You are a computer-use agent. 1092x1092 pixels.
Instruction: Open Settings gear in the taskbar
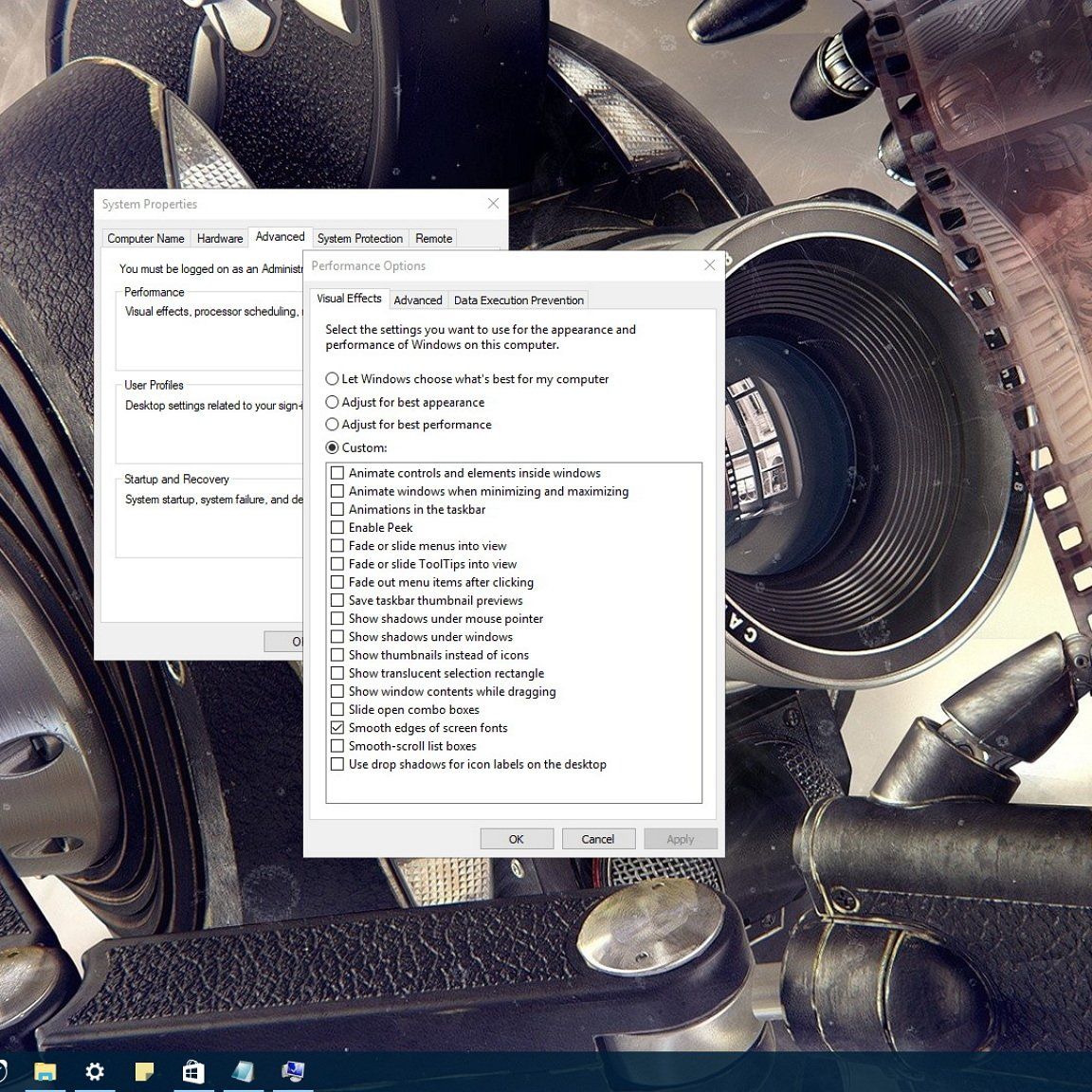(x=95, y=1071)
